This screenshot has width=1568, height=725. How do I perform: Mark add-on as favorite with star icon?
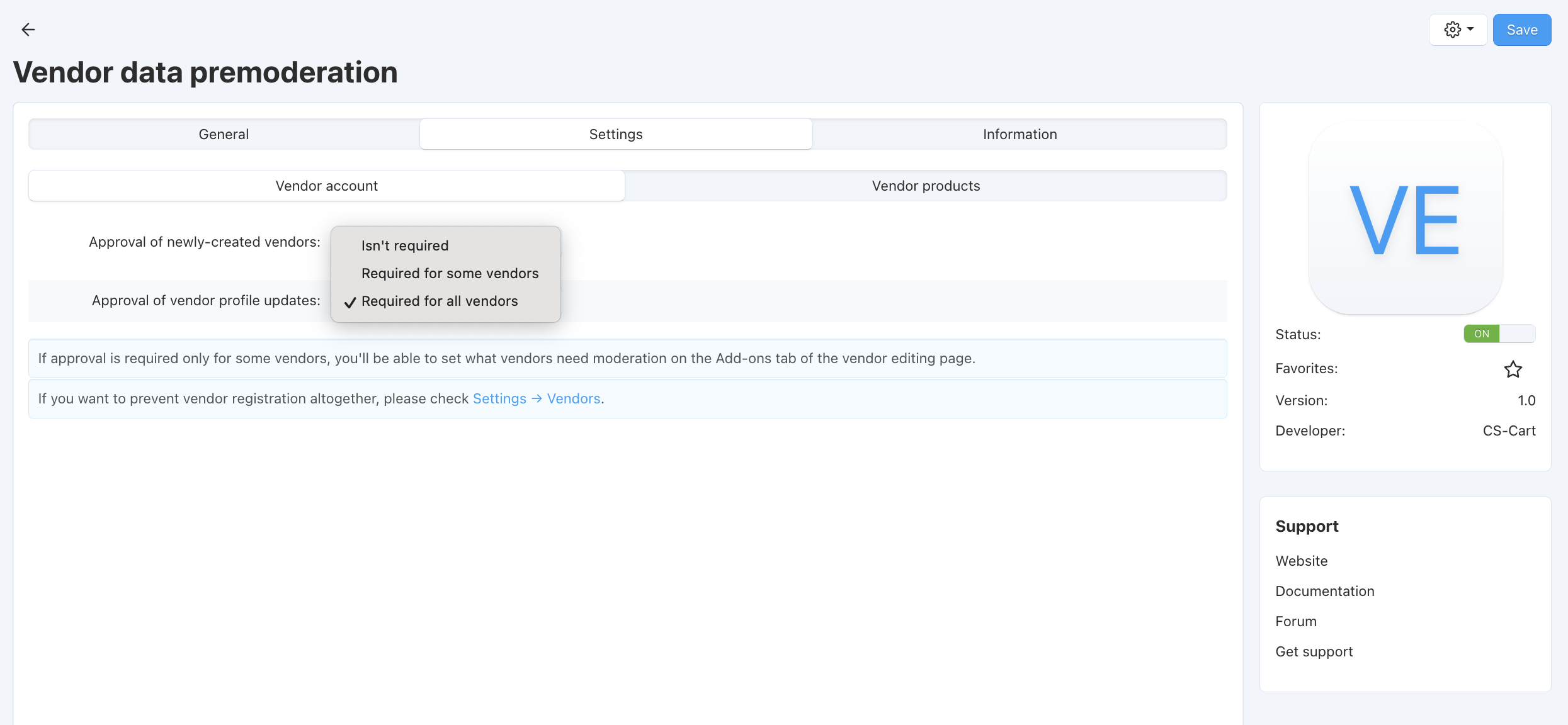[x=1513, y=369]
